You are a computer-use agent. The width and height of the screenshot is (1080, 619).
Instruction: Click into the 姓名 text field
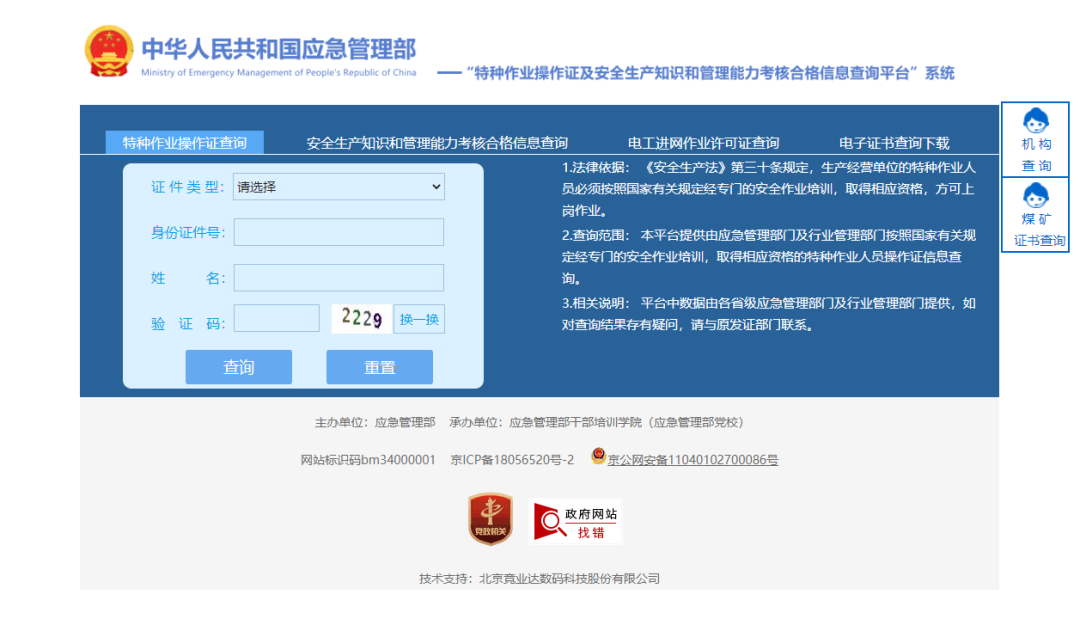[x=338, y=278]
